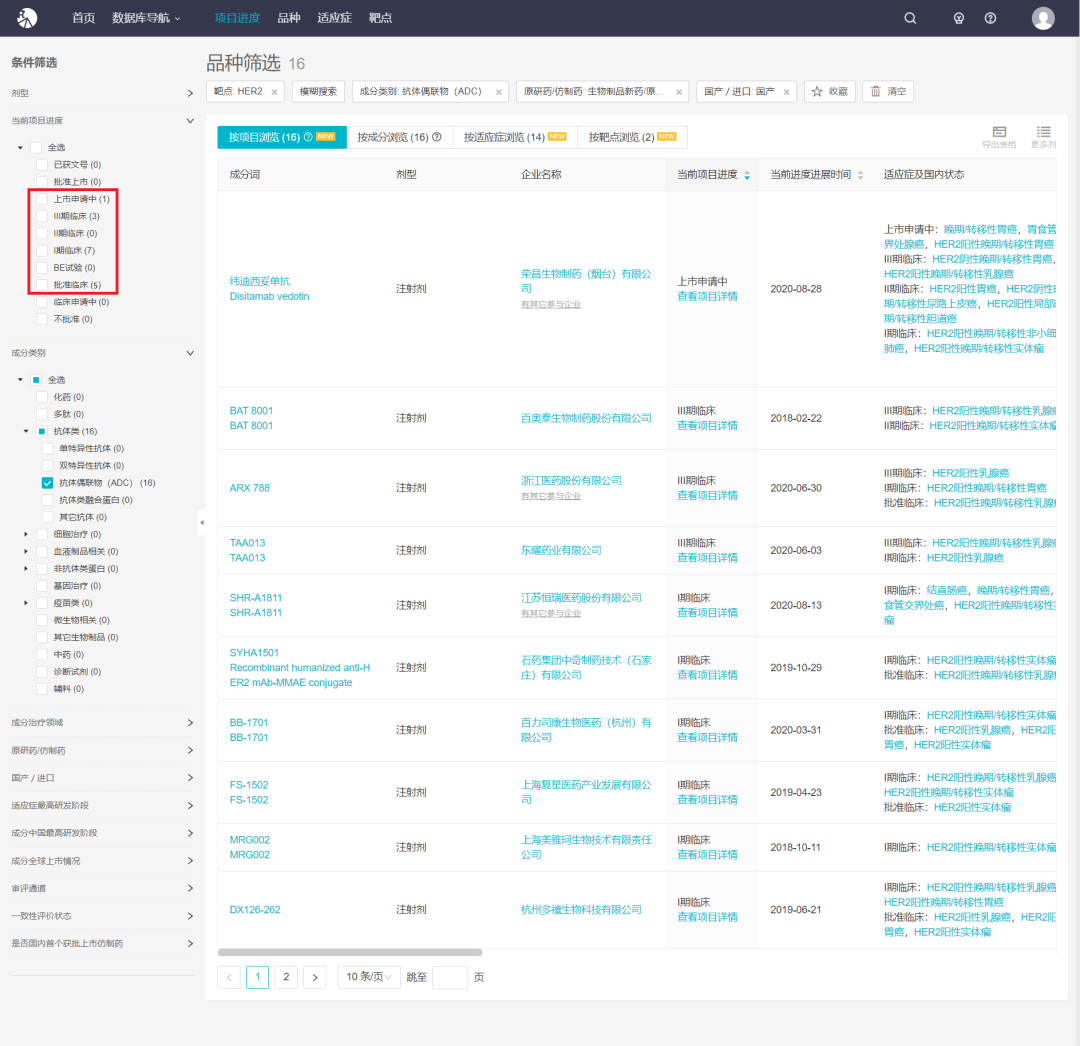The height and width of the screenshot is (1046, 1080).
Task: Switch to 按适应症浏览 (14) tab
Action: pos(515,137)
